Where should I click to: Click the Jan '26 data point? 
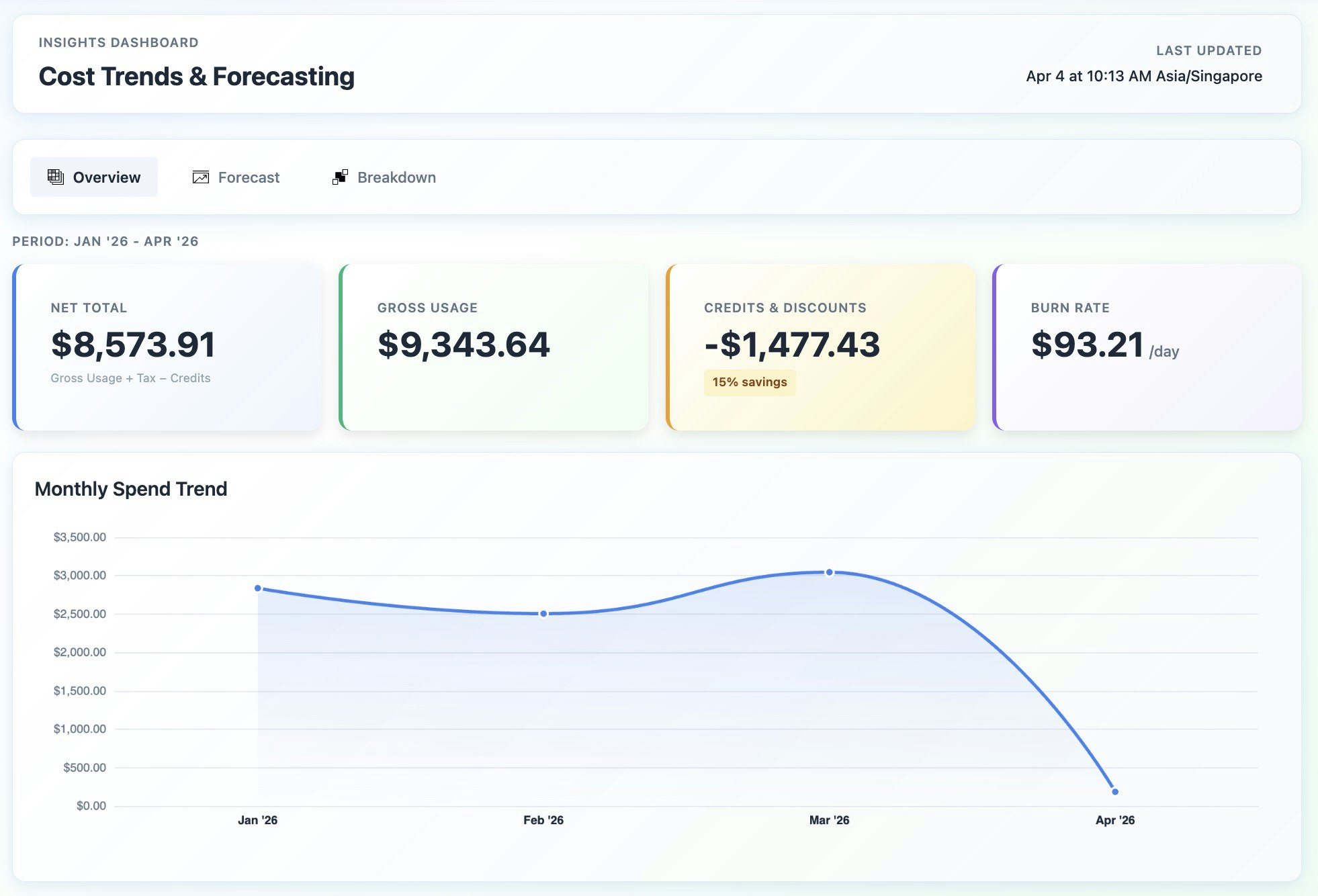pos(258,588)
